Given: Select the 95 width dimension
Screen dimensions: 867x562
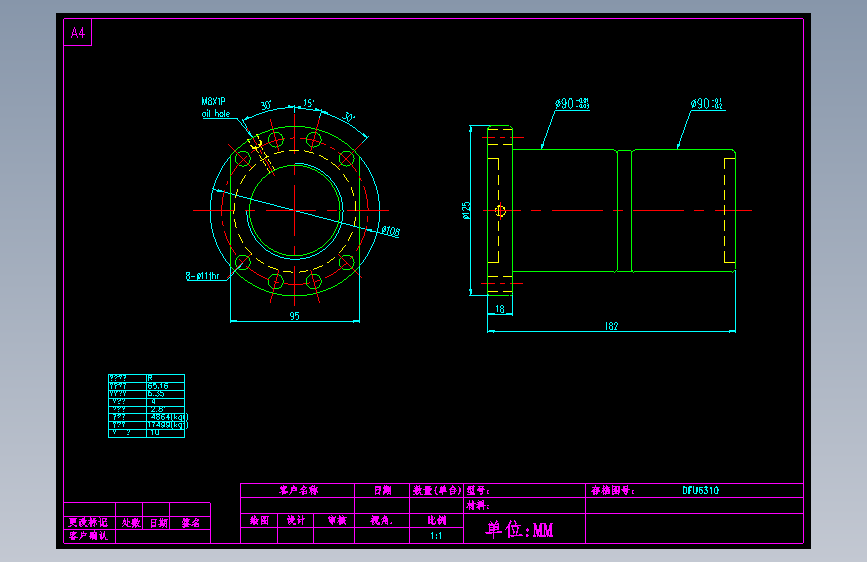Looking at the screenshot, I should coord(295,316).
